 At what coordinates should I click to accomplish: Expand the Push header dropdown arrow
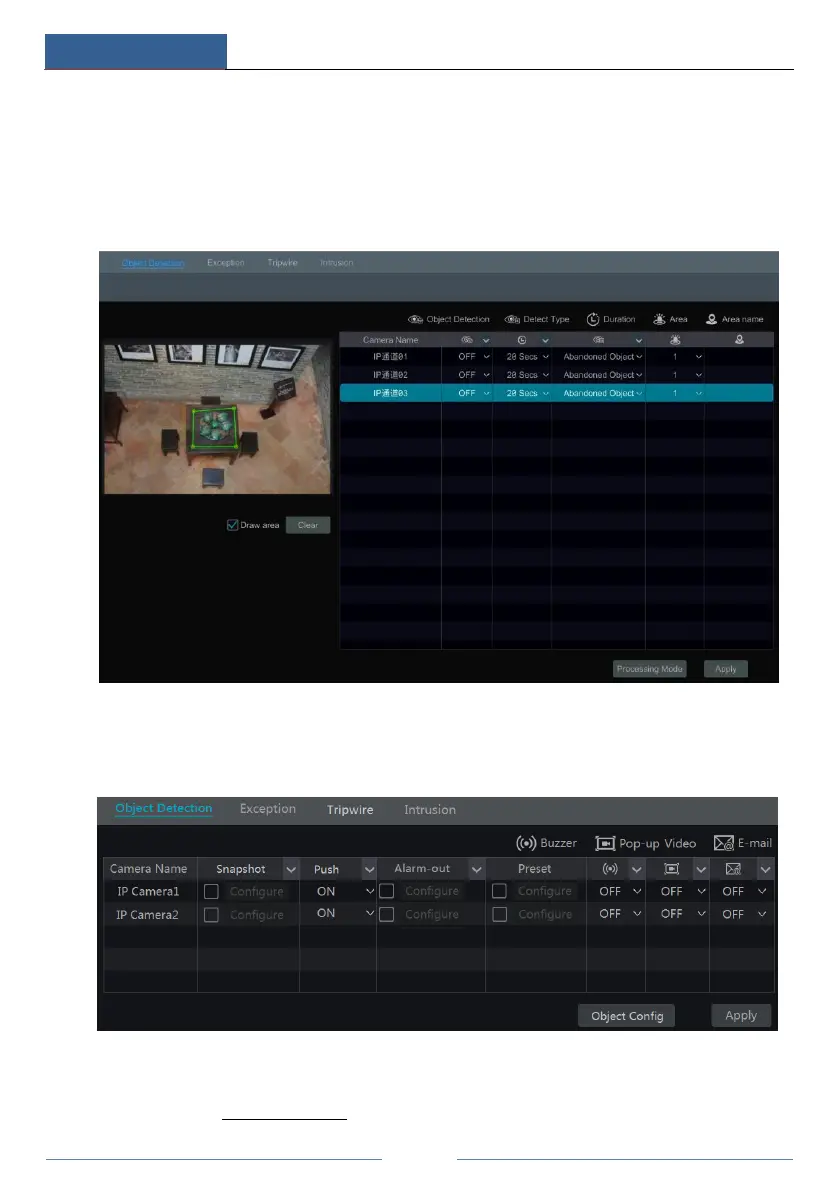[369, 870]
